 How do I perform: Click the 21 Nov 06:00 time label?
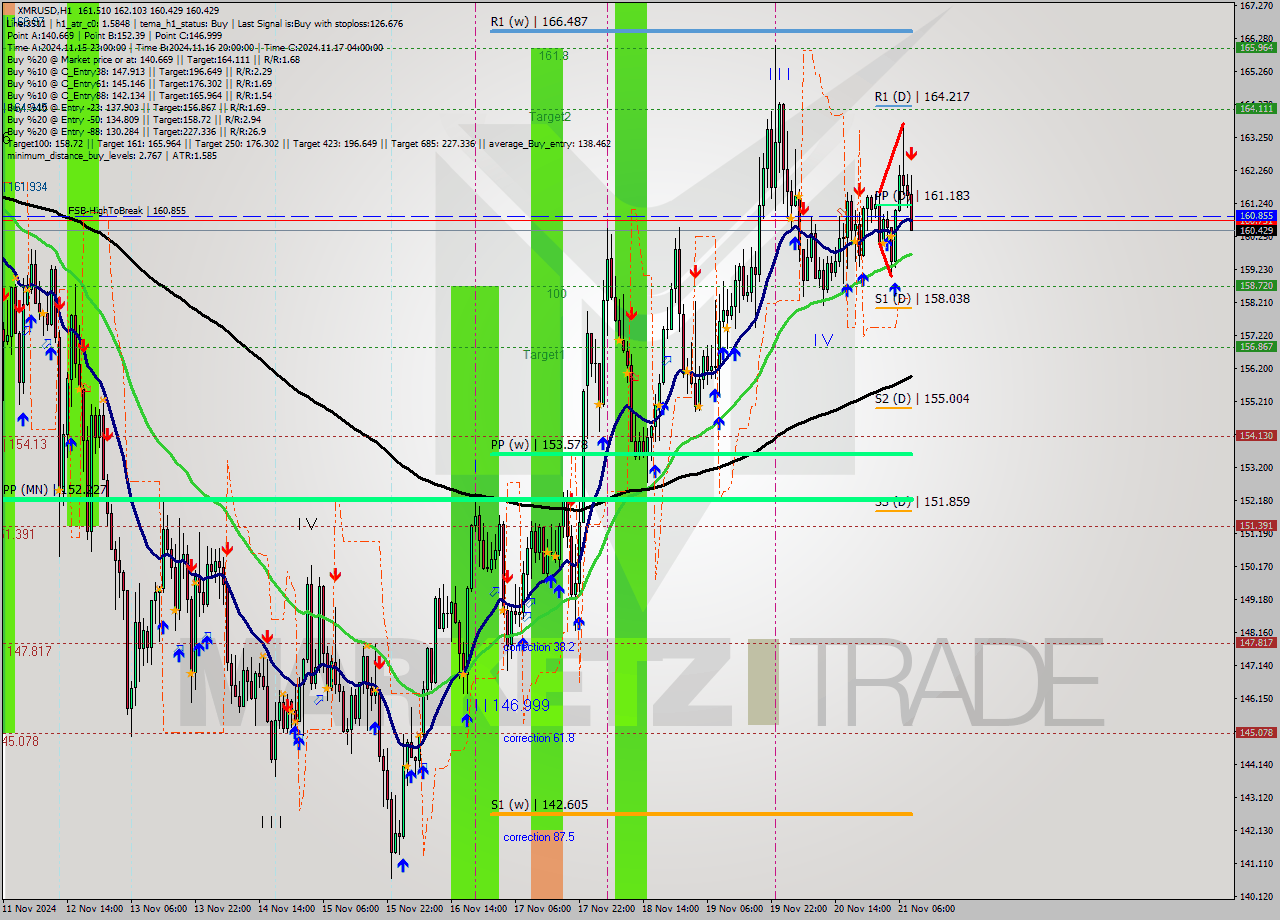926,909
